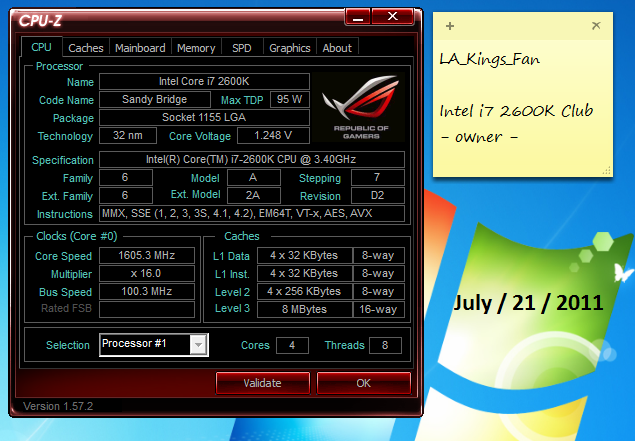Click the empty Rated FSB field
635x441 pixels.
(147, 309)
